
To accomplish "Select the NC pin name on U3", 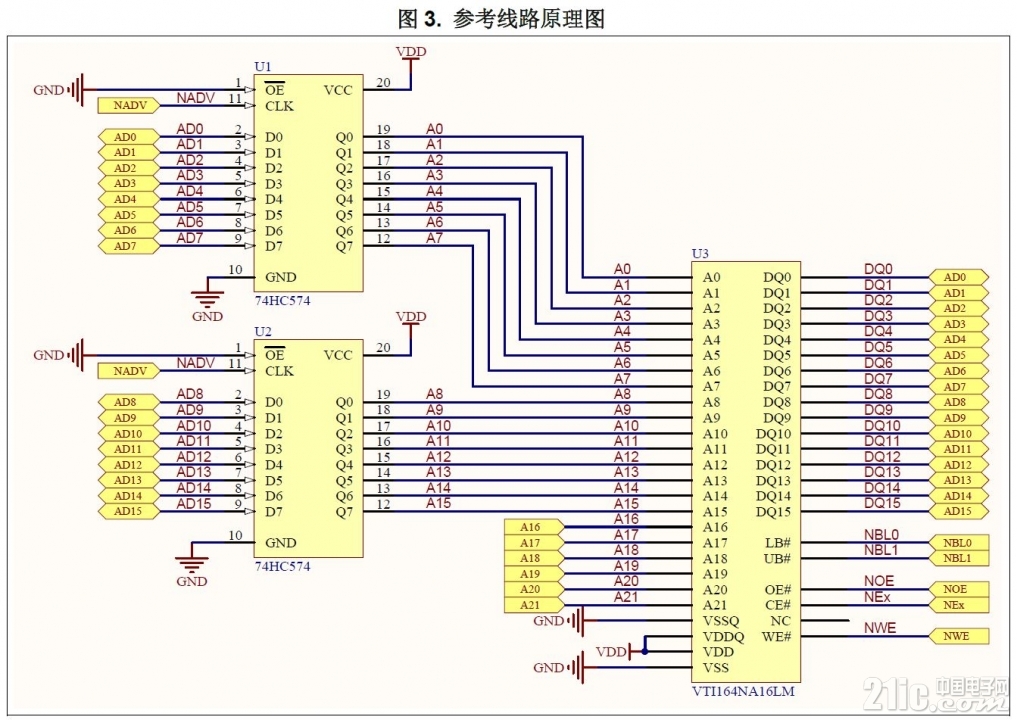I will 780,621.
